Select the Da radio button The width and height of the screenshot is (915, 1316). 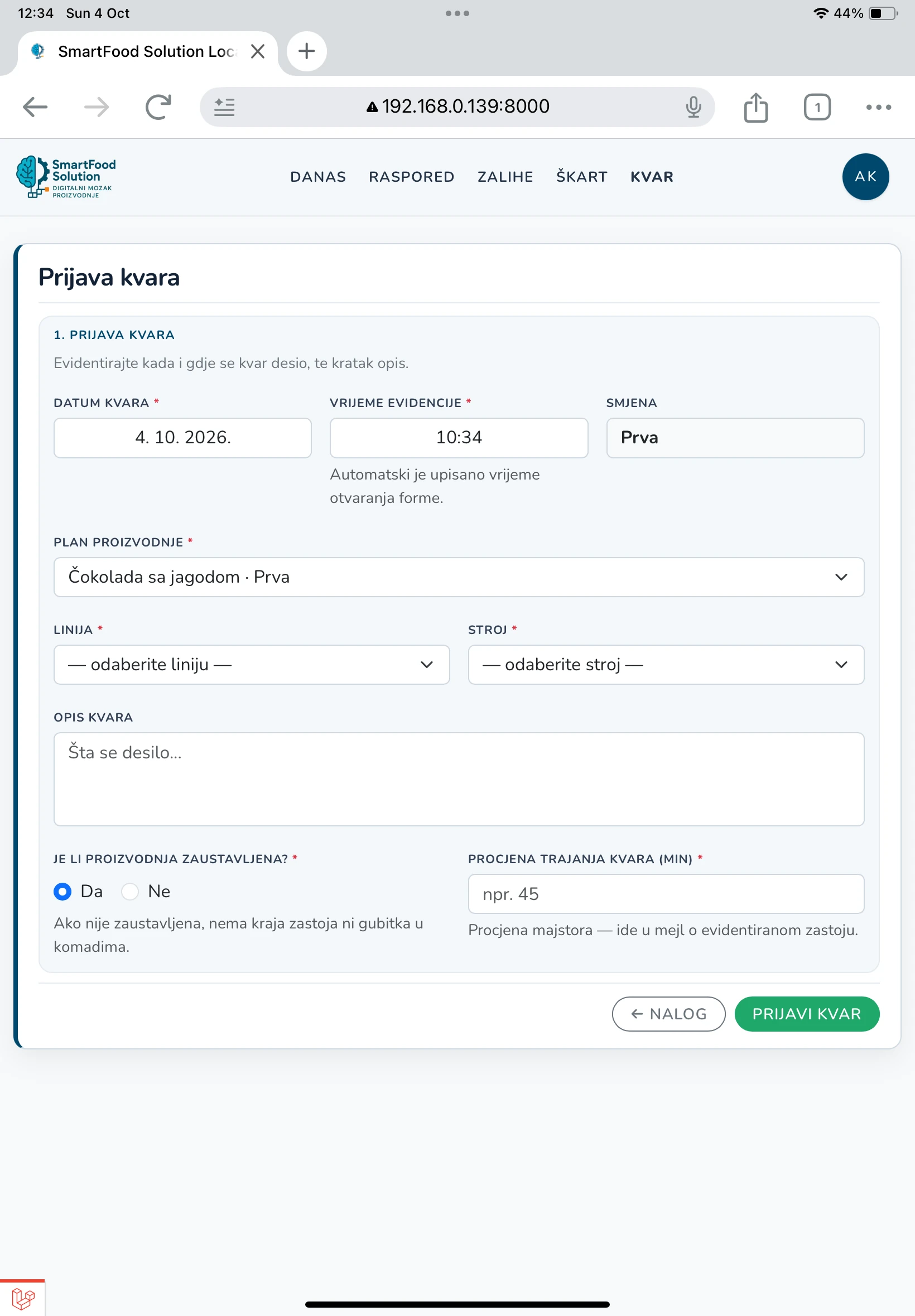coord(62,892)
